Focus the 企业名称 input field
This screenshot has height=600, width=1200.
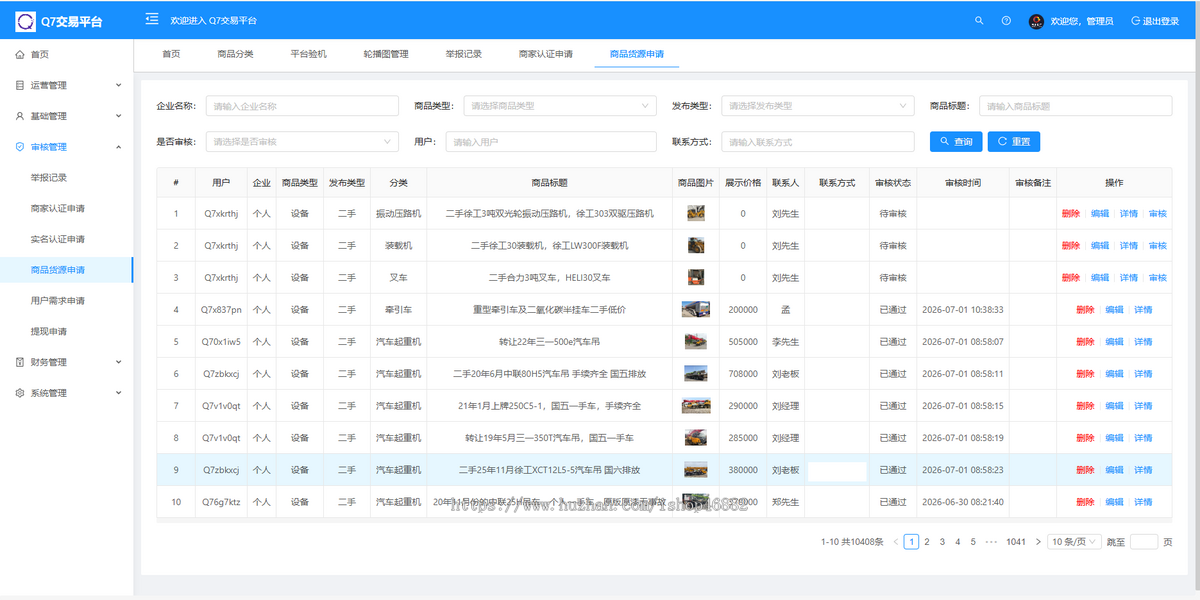pyautogui.click(x=302, y=106)
